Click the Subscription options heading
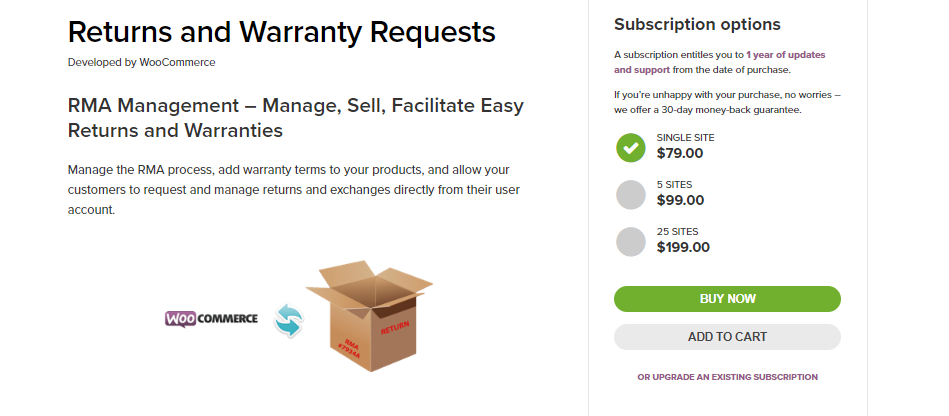 (x=697, y=24)
